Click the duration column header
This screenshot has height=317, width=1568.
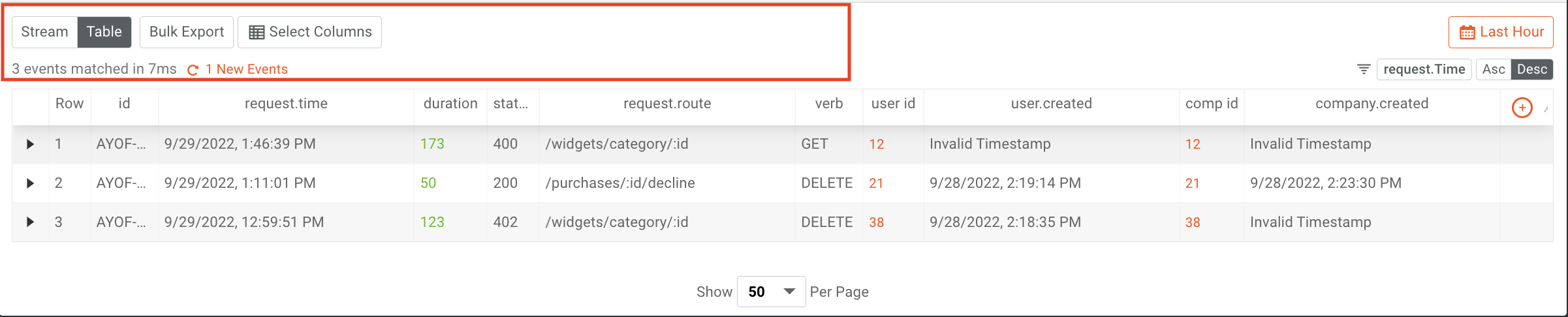click(450, 104)
